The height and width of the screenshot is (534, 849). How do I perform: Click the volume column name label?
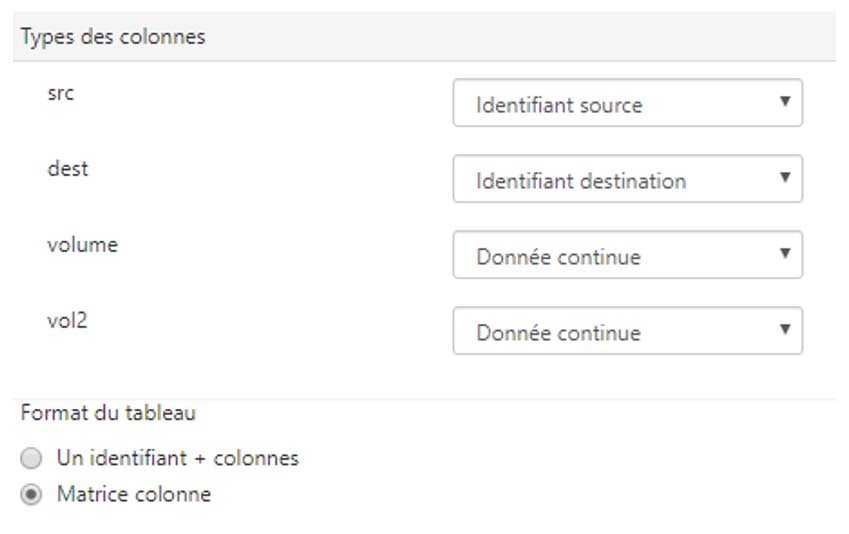tap(82, 245)
